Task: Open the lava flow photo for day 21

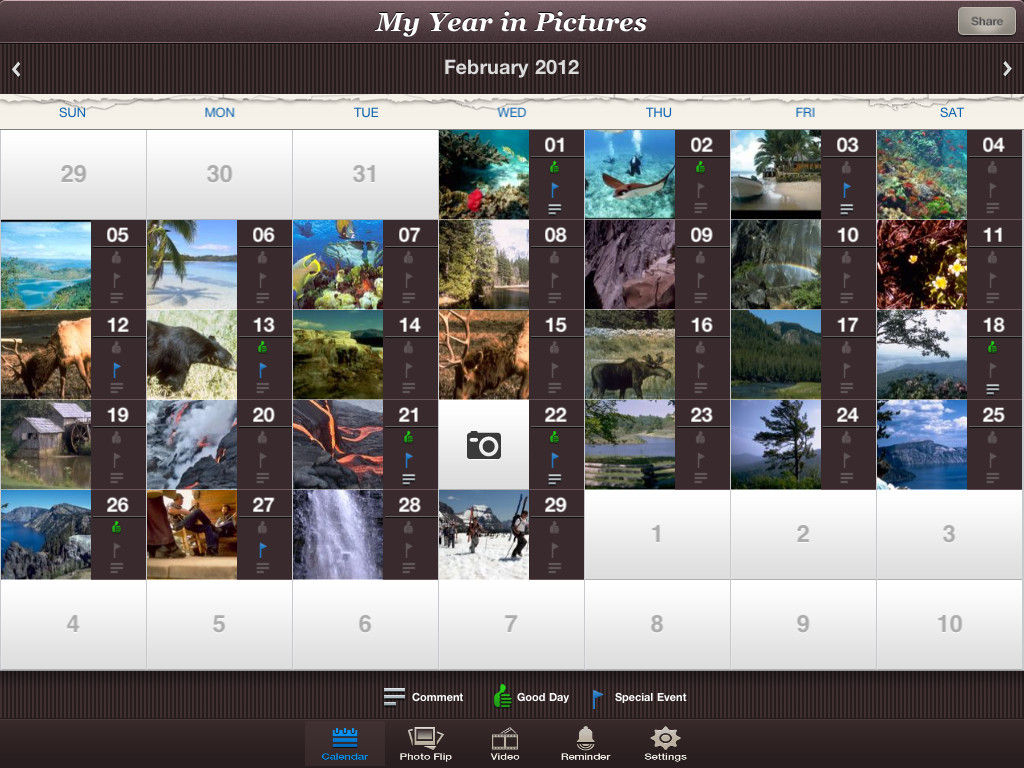Action: point(338,445)
